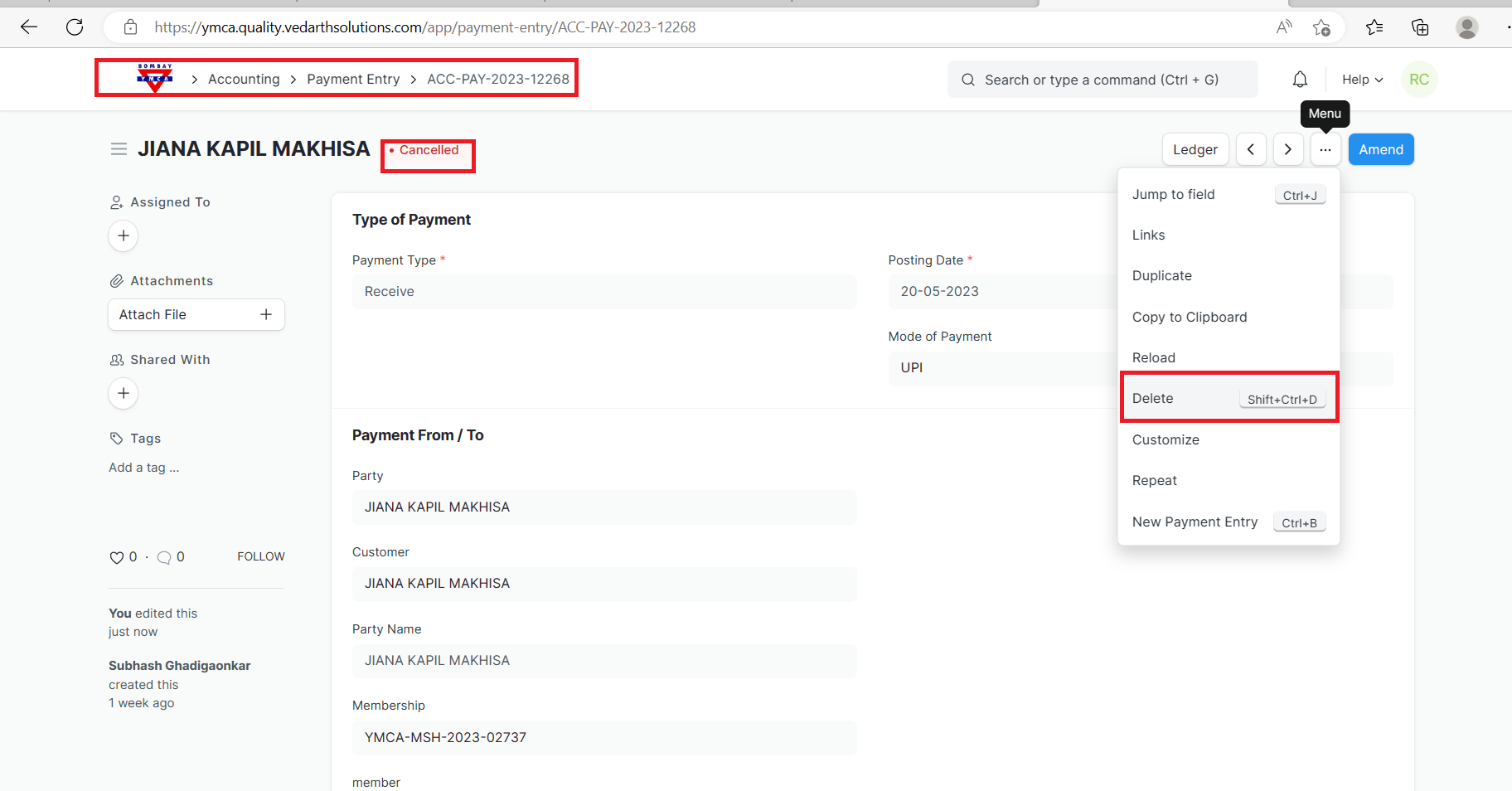Screen dimensions: 1512x791
Task: Select Copy to Clipboard option
Action: (1190, 318)
